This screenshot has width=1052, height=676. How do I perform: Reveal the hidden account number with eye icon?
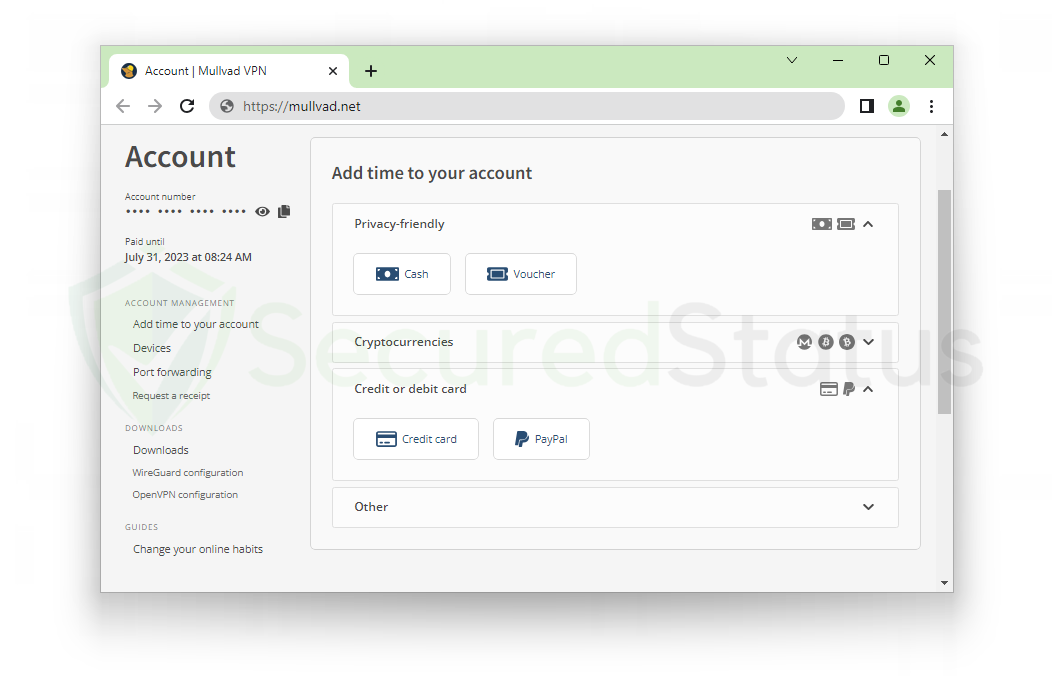pyautogui.click(x=262, y=212)
